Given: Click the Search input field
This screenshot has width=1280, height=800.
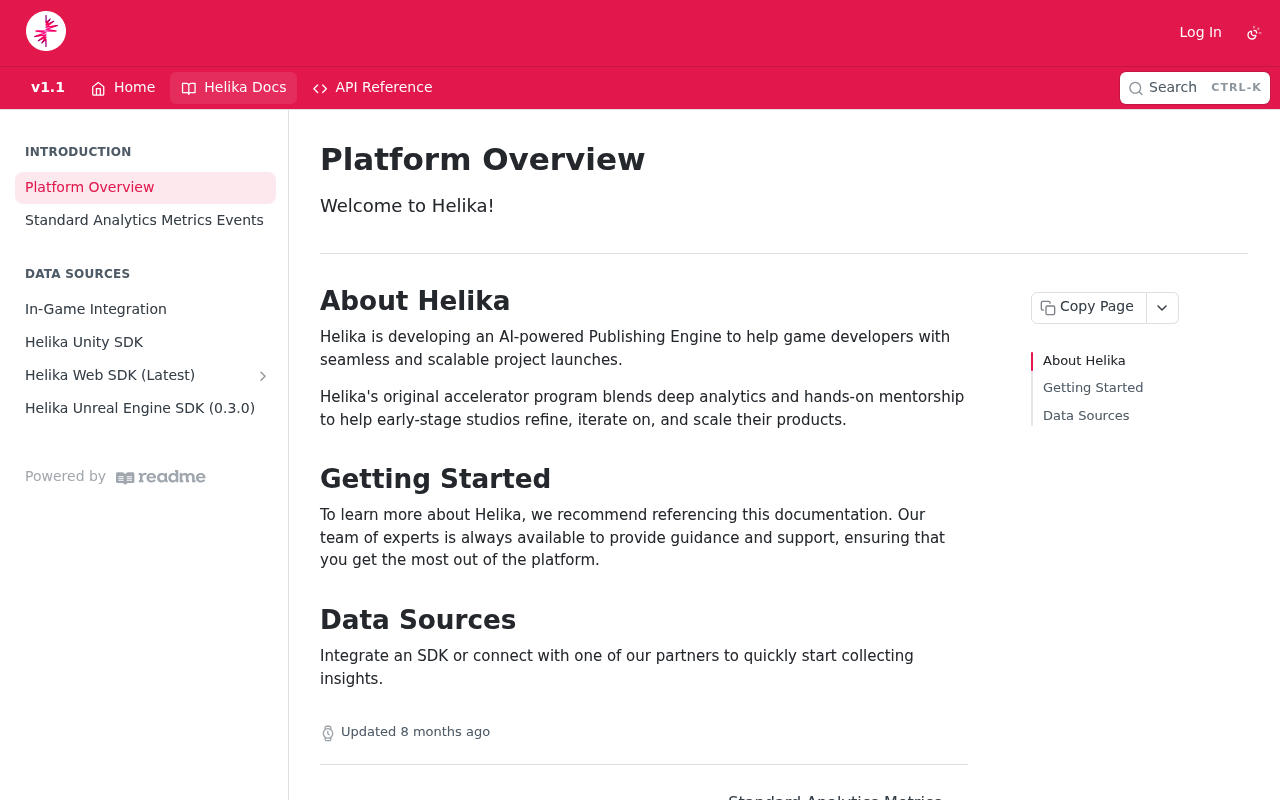Looking at the screenshot, I should (1195, 88).
